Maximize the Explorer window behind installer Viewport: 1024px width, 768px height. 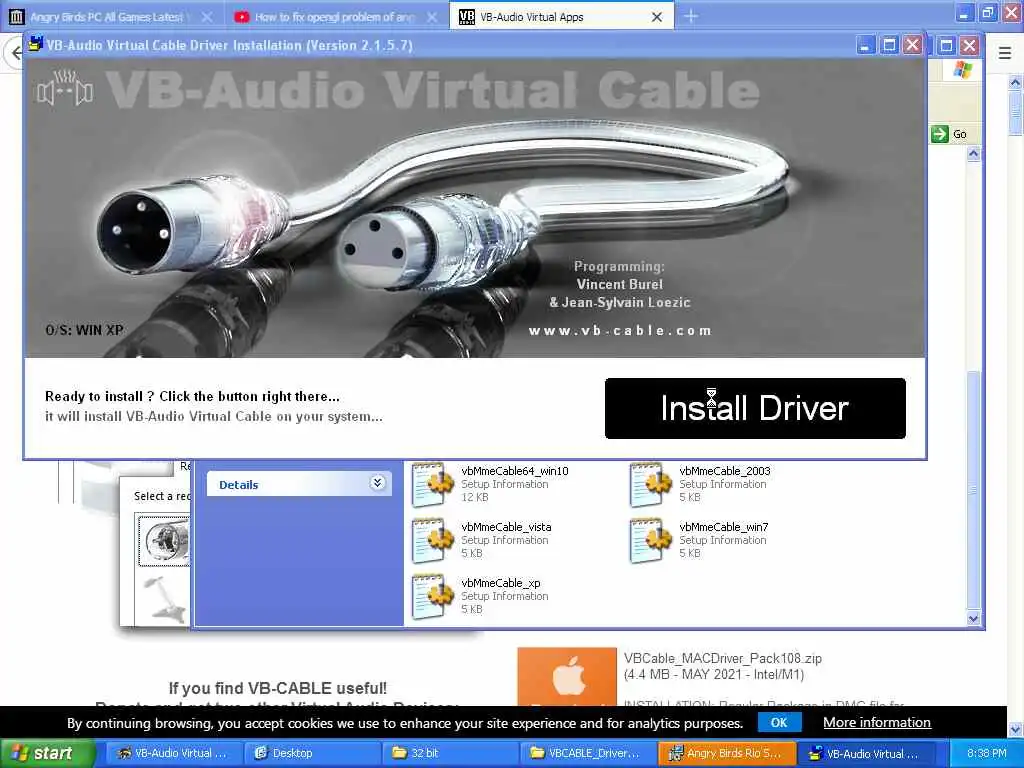click(946, 46)
